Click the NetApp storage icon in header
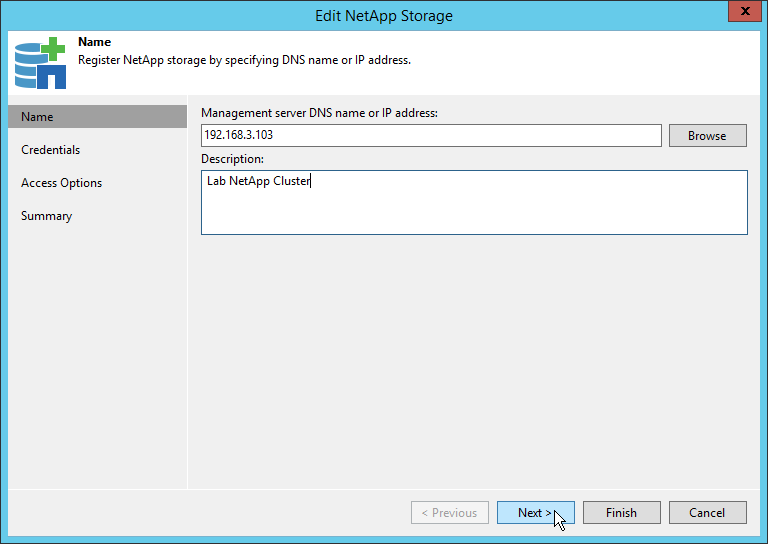768x544 pixels. (x=38, y=64)
